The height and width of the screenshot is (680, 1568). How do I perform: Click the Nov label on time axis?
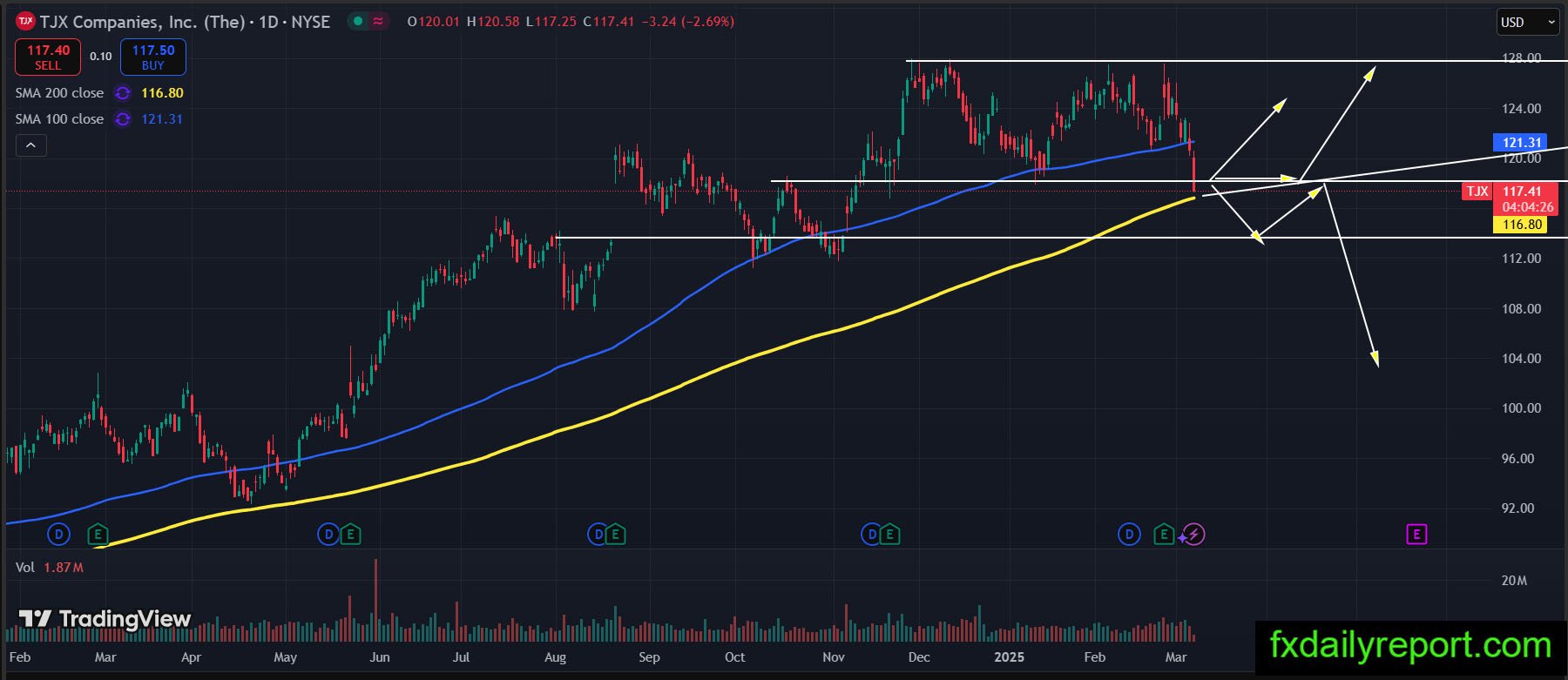pos(834,657)
